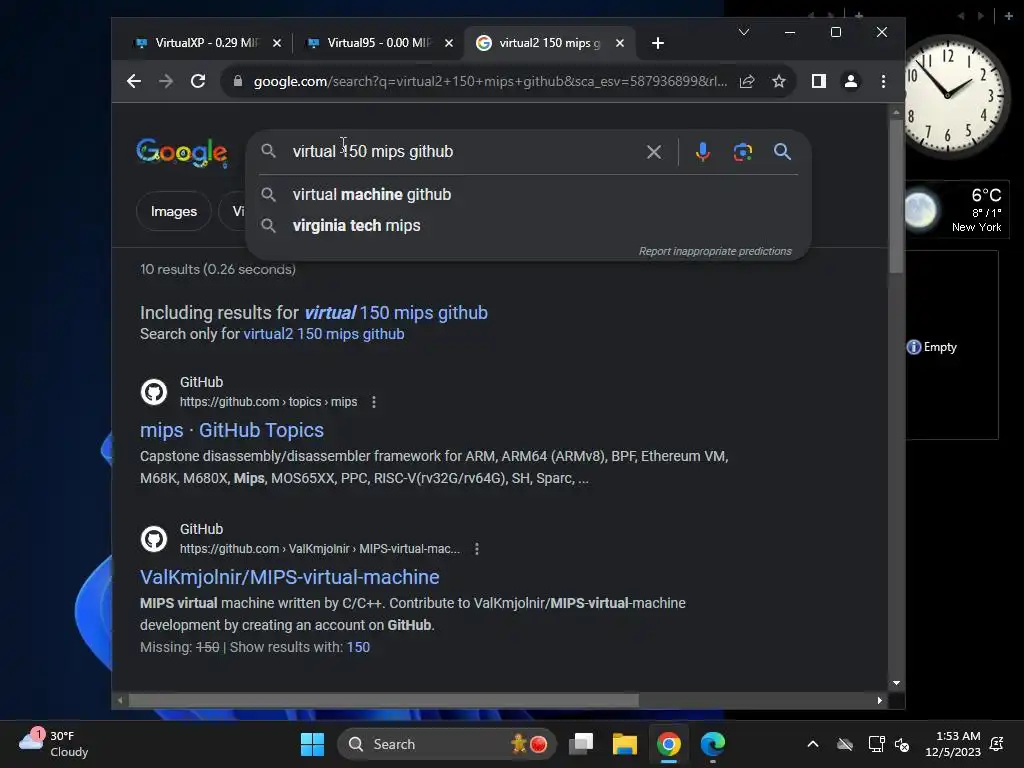Bookmark this tab with star icon
1024x768 pixels.
tap(778, 81)
